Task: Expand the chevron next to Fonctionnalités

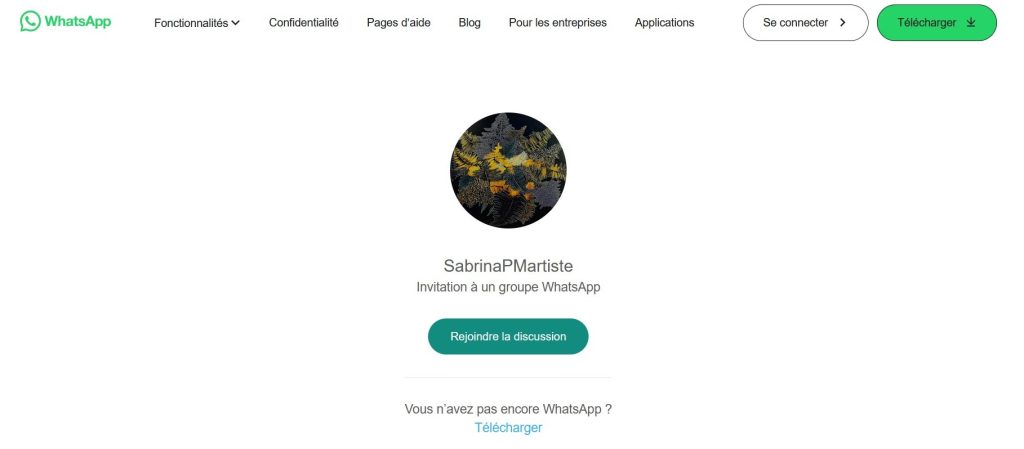Action: click(236, 23)
